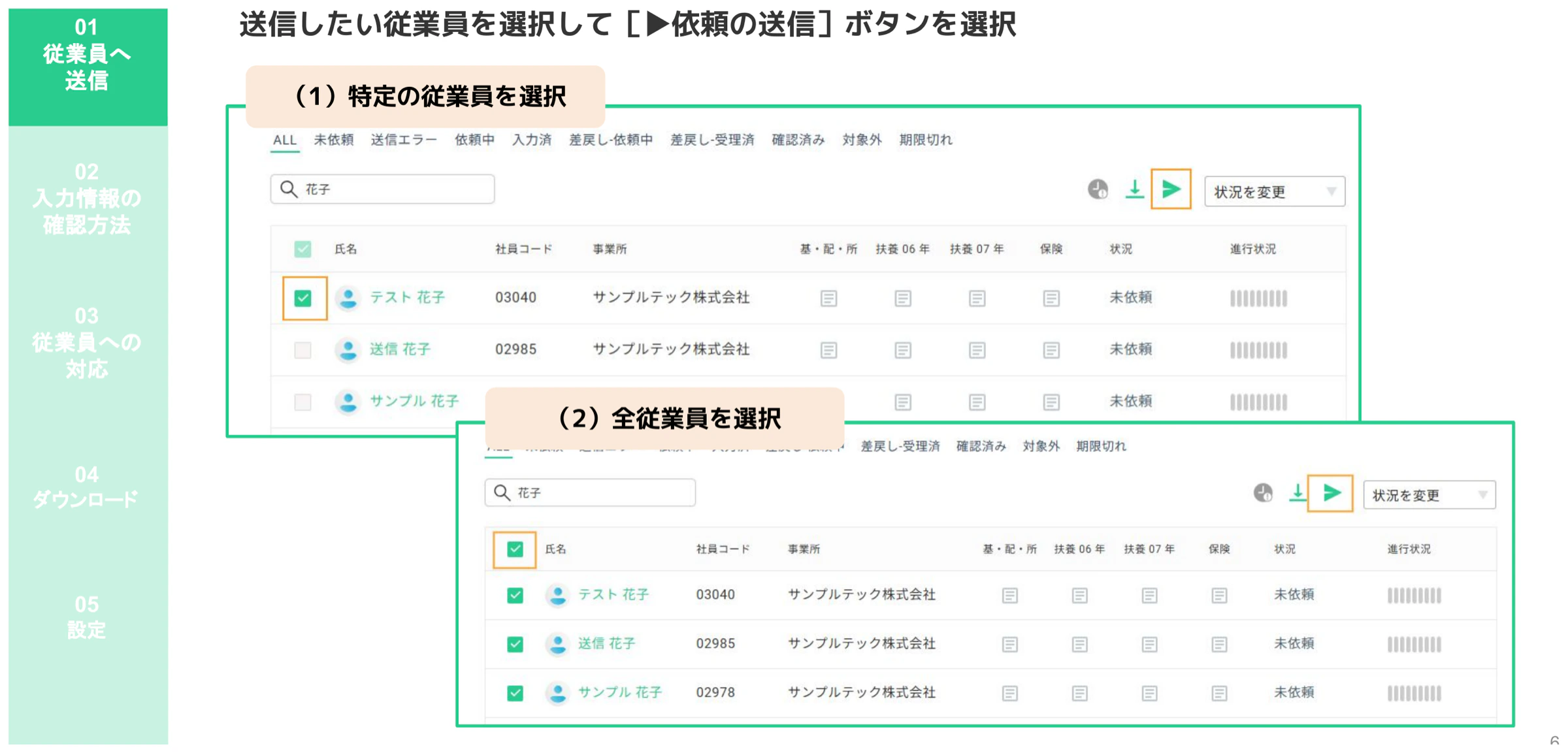Uncheck the テスト 花子 checkbox in upper panel

(302, 298)
